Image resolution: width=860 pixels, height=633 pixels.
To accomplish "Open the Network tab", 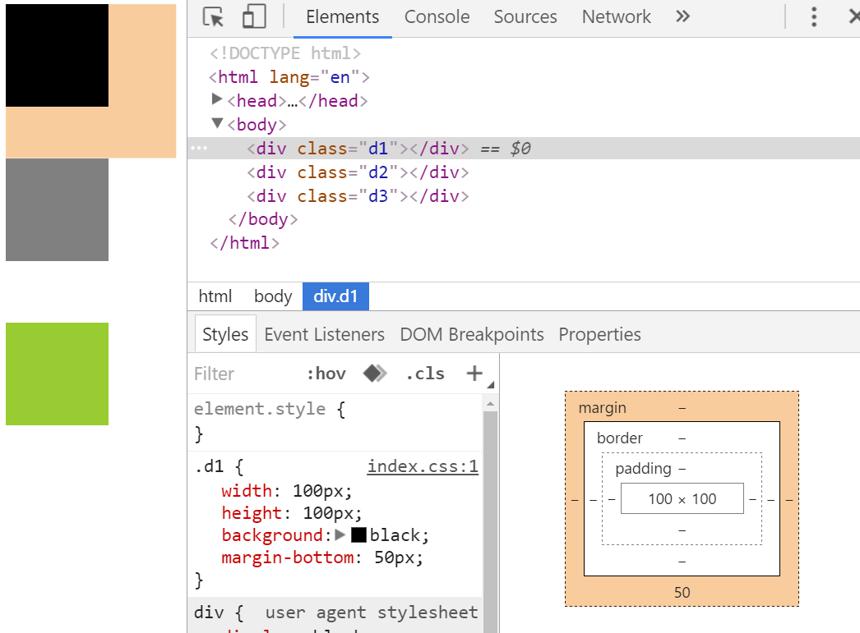I will click(616, 17).
